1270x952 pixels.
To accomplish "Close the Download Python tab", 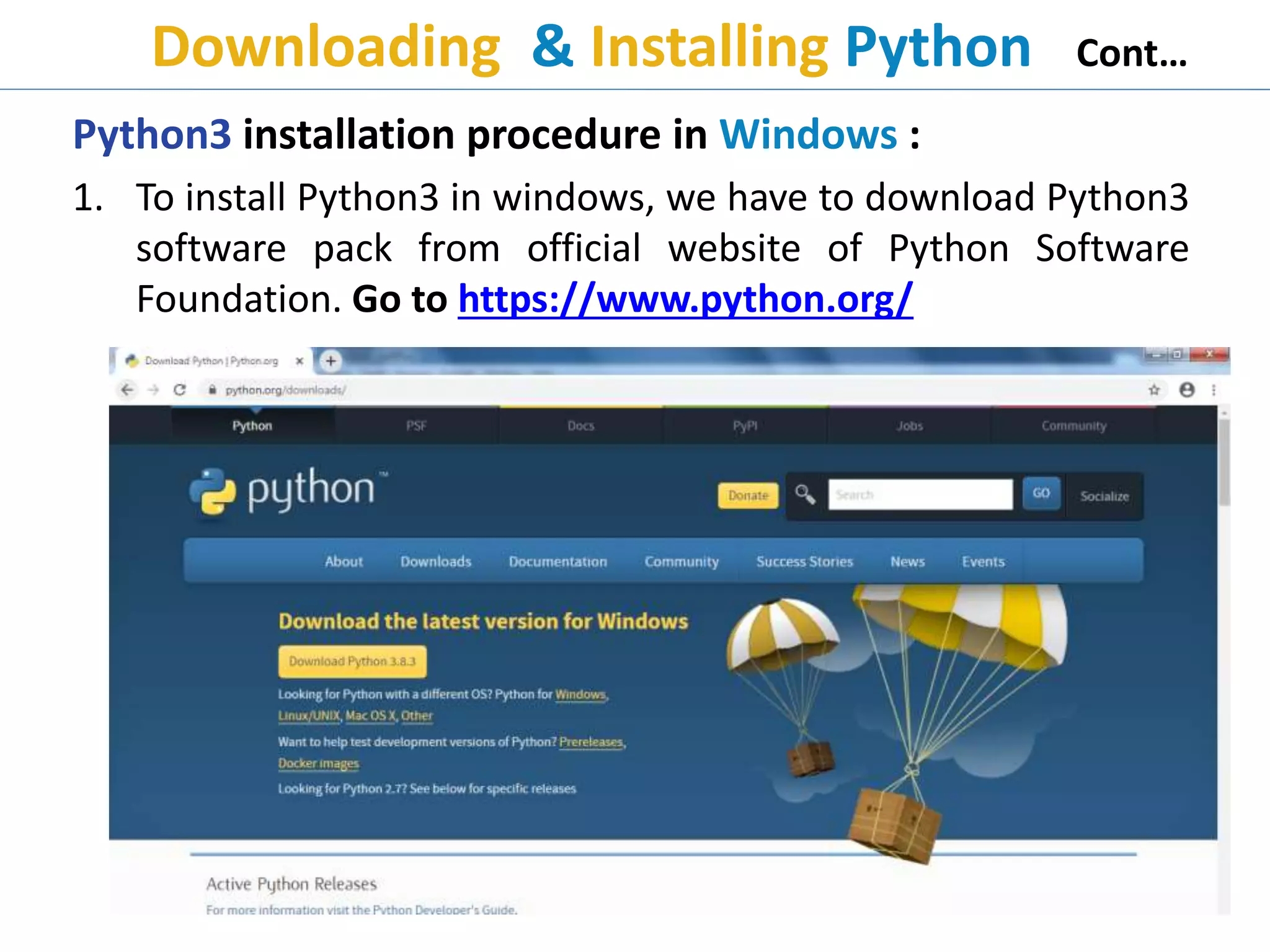I will click(300, 361).
